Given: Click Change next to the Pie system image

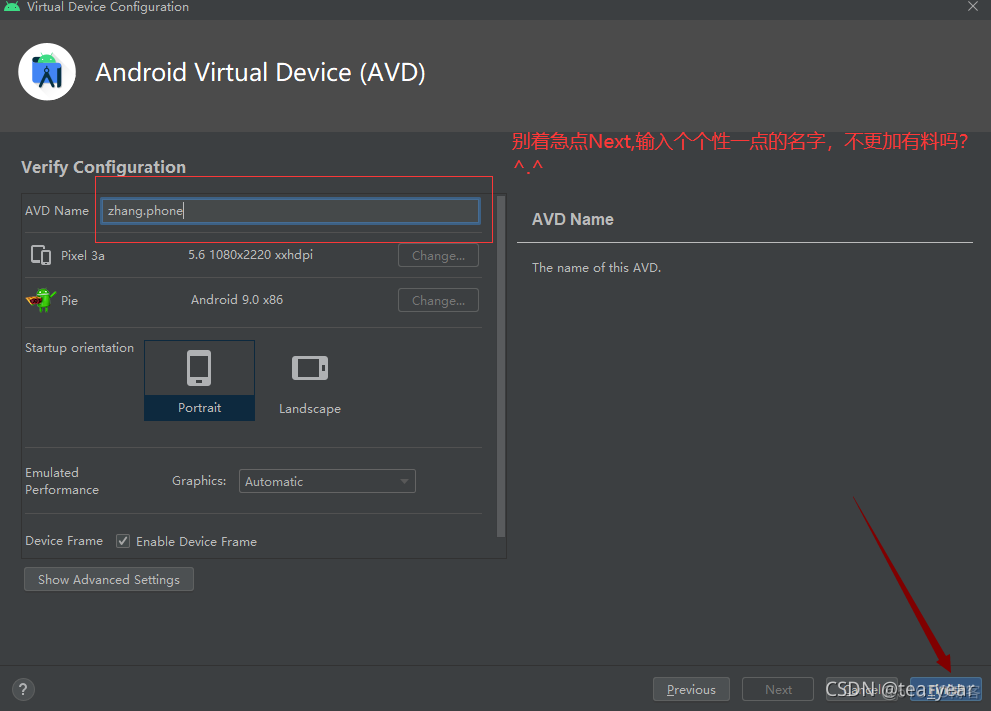Looking at the screenshot, I should point(438,300).
